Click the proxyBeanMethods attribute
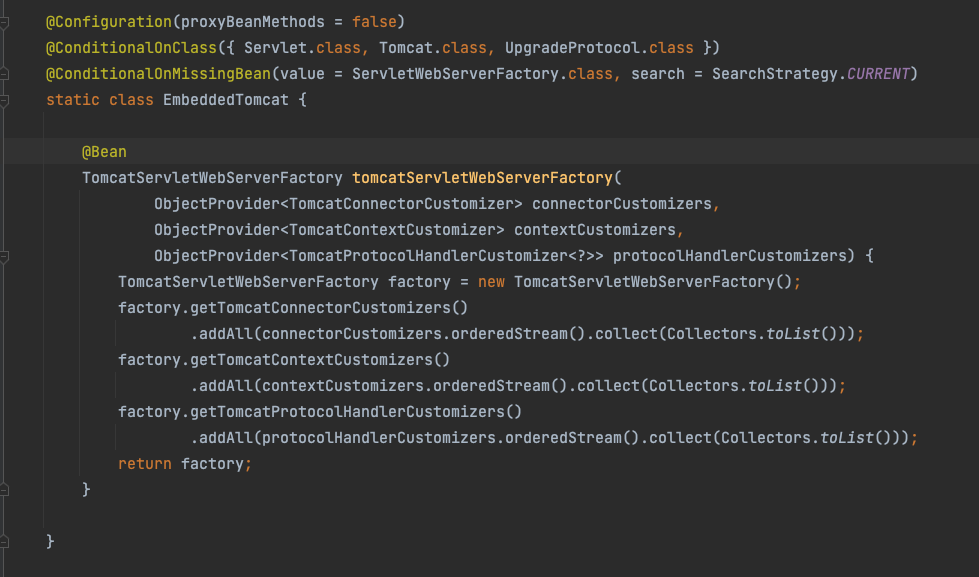 point(252,22)
